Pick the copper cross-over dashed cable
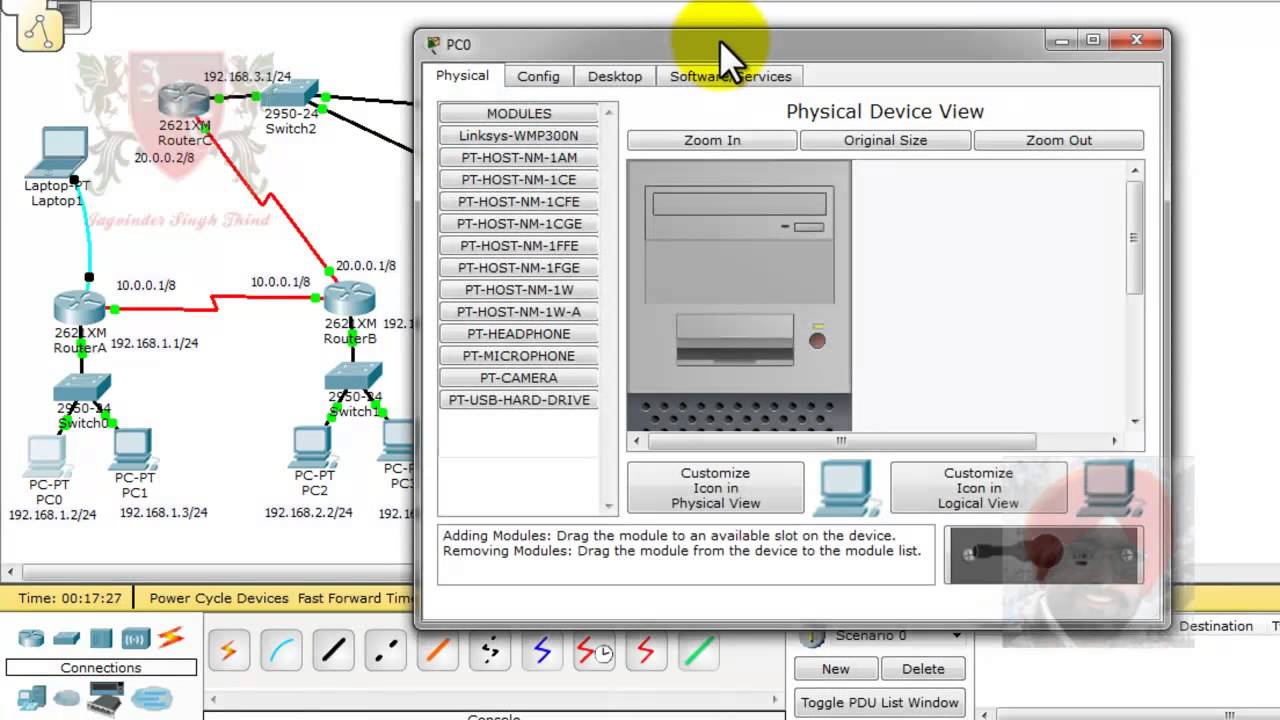 click(x=385, y=652)
